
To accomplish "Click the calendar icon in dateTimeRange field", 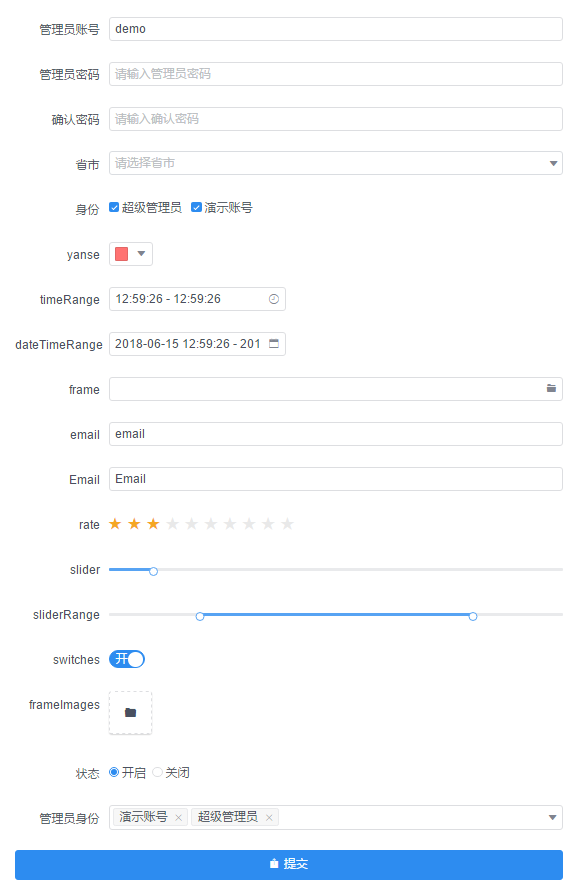I will pyautogui.click(x=274, y=344).
